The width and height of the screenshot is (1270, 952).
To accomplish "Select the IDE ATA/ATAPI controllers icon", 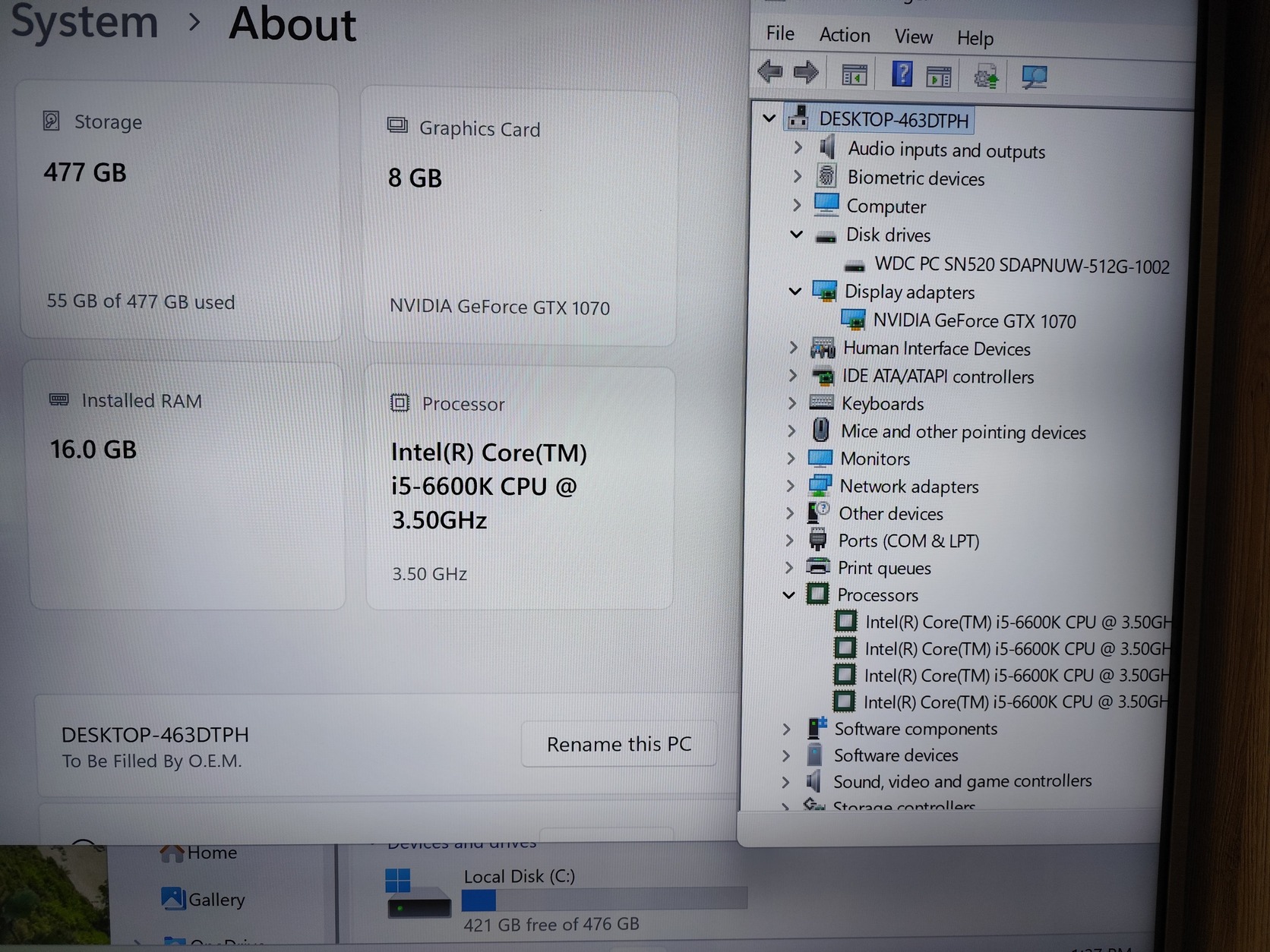I will pyautogui.click(x=823, y=376).
